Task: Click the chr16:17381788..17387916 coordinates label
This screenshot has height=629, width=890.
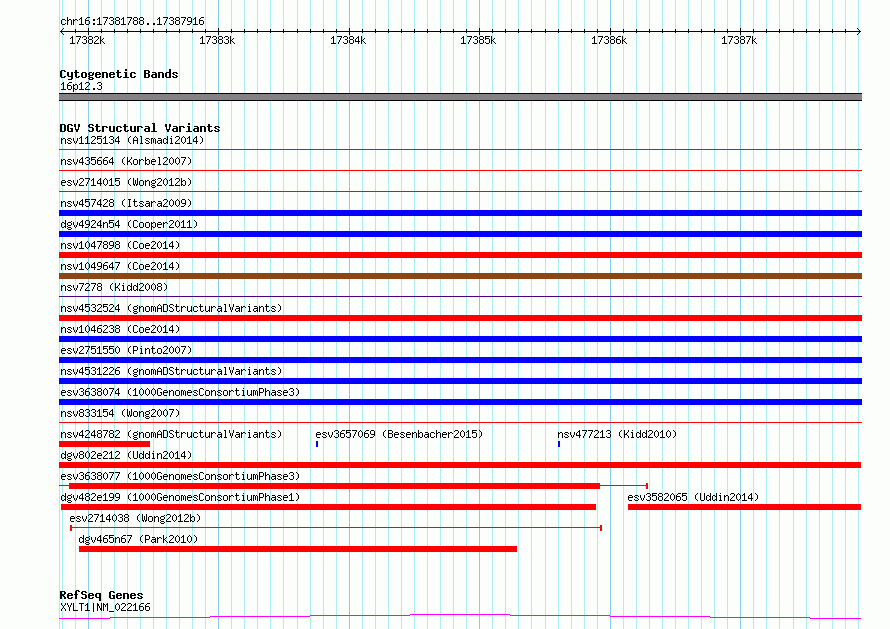Action: (132, 22)
